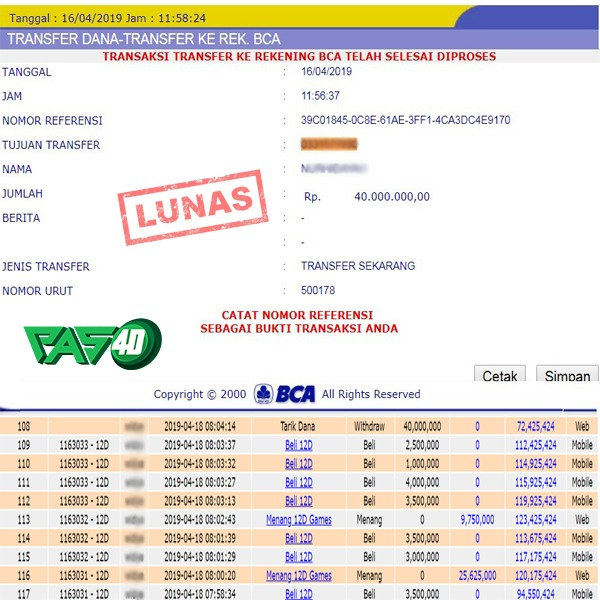Image resolution: width=600 pixels, height=600 pixels.
Task: Click the JAM value 11:56:37
Action: tap(320, 96)
